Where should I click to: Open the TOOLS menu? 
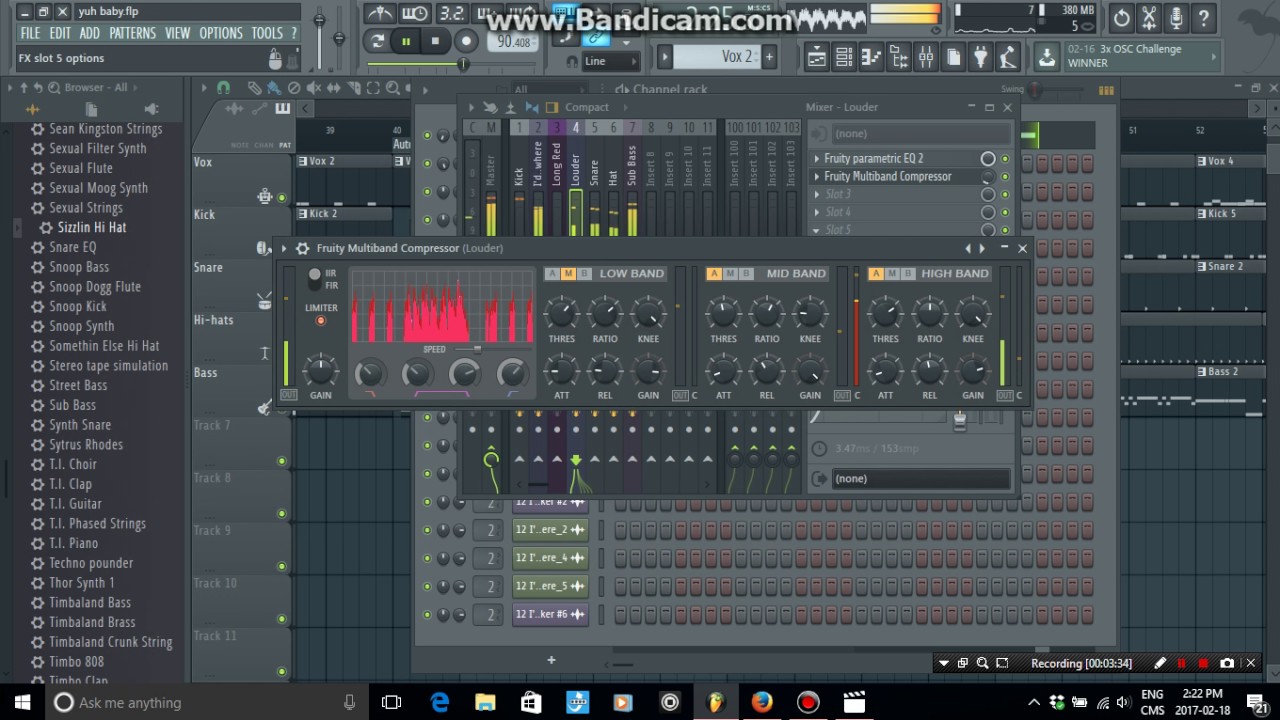[267, 33]
